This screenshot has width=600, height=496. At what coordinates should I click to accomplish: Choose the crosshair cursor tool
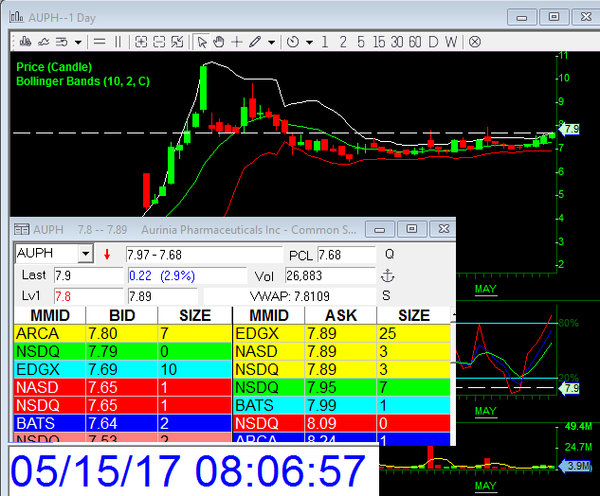pyautogui.click(x=237, y=41)
